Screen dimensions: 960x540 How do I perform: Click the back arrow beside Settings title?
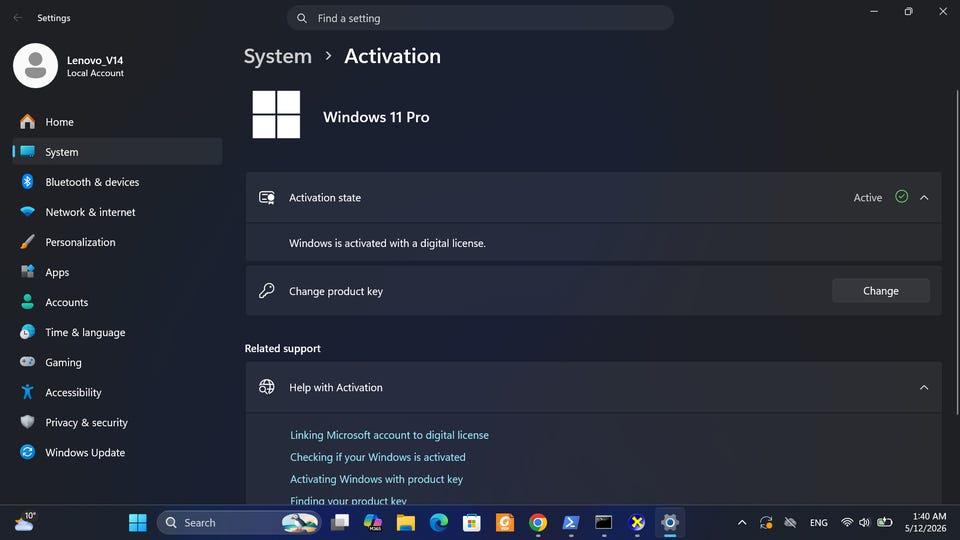coord(18,18)
